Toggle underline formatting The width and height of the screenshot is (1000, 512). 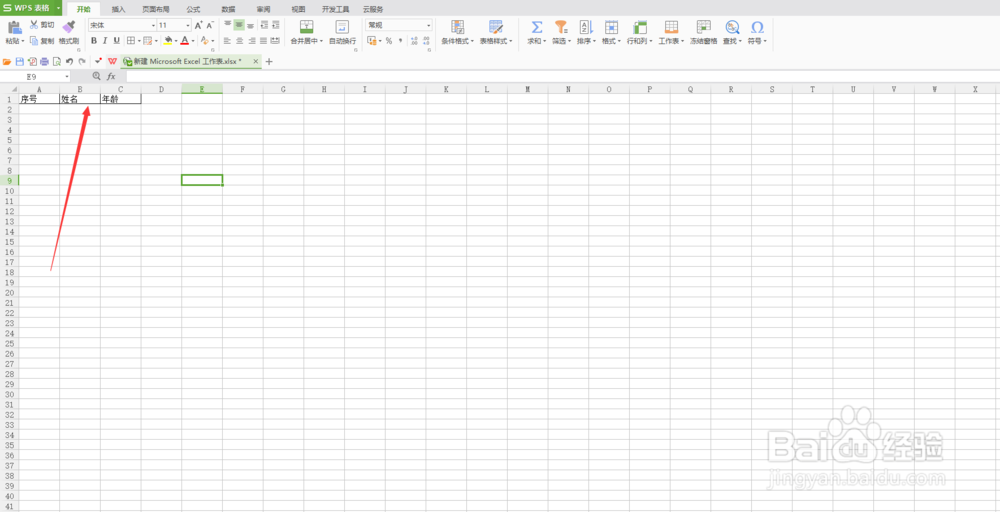pyautogui.click(x=117, y=41)
